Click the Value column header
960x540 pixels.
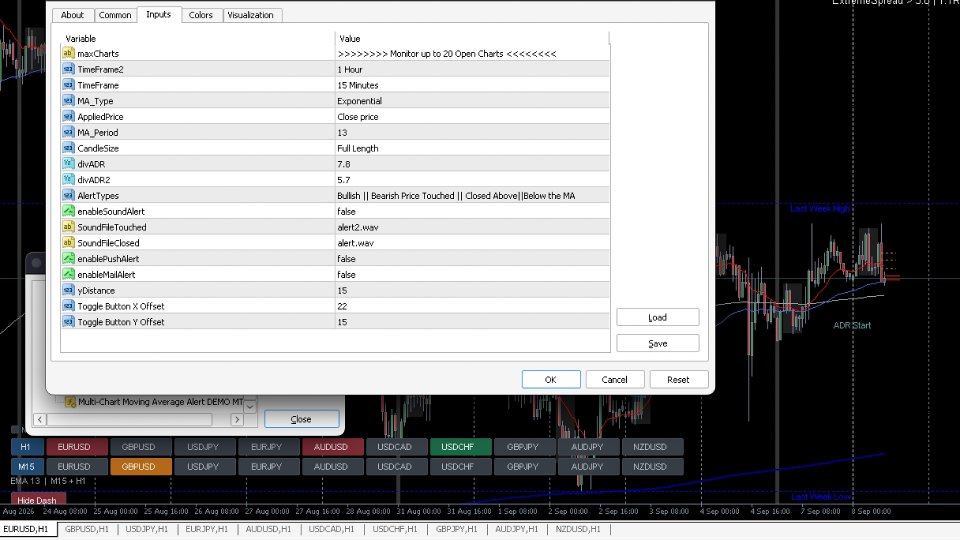click(x=472, y=39)
